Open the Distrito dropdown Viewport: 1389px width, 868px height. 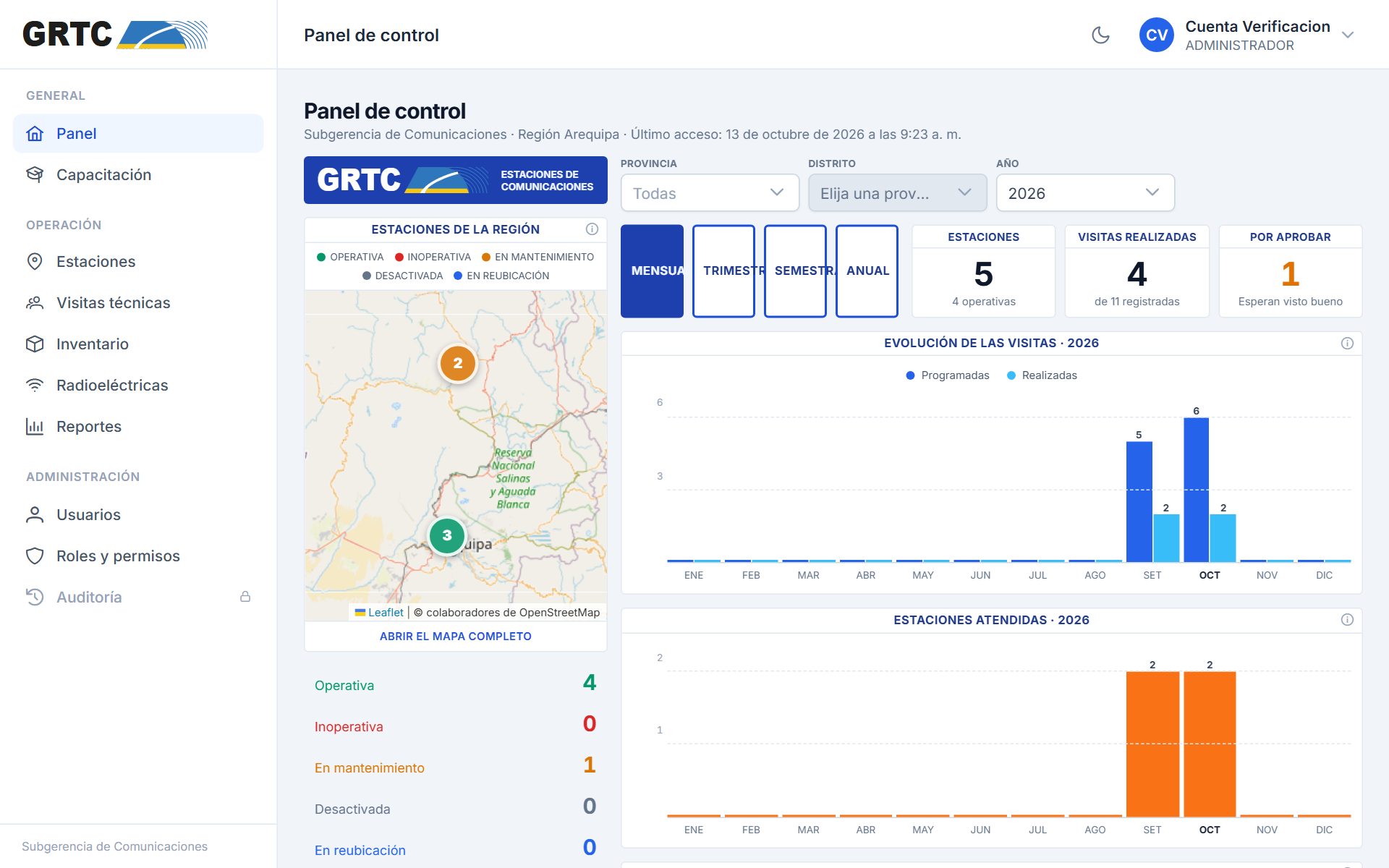click(x=897, y=193)
